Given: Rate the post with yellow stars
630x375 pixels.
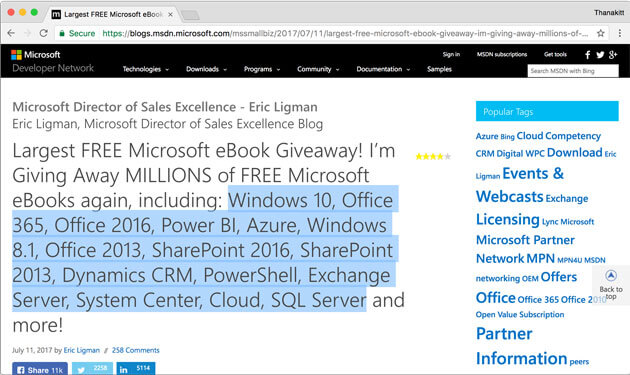Looking at the screenshot, I should coord(433,156).
